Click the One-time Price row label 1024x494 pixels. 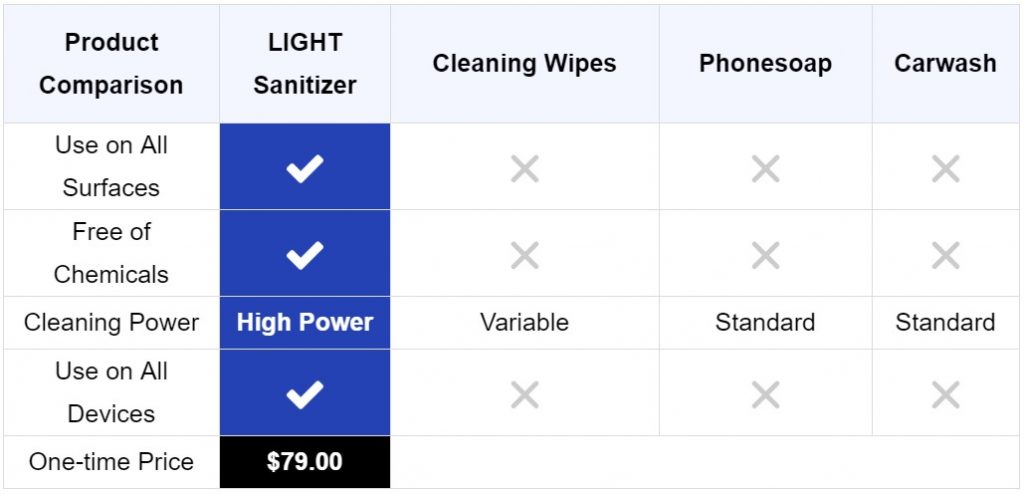click(x=111, y=462)
